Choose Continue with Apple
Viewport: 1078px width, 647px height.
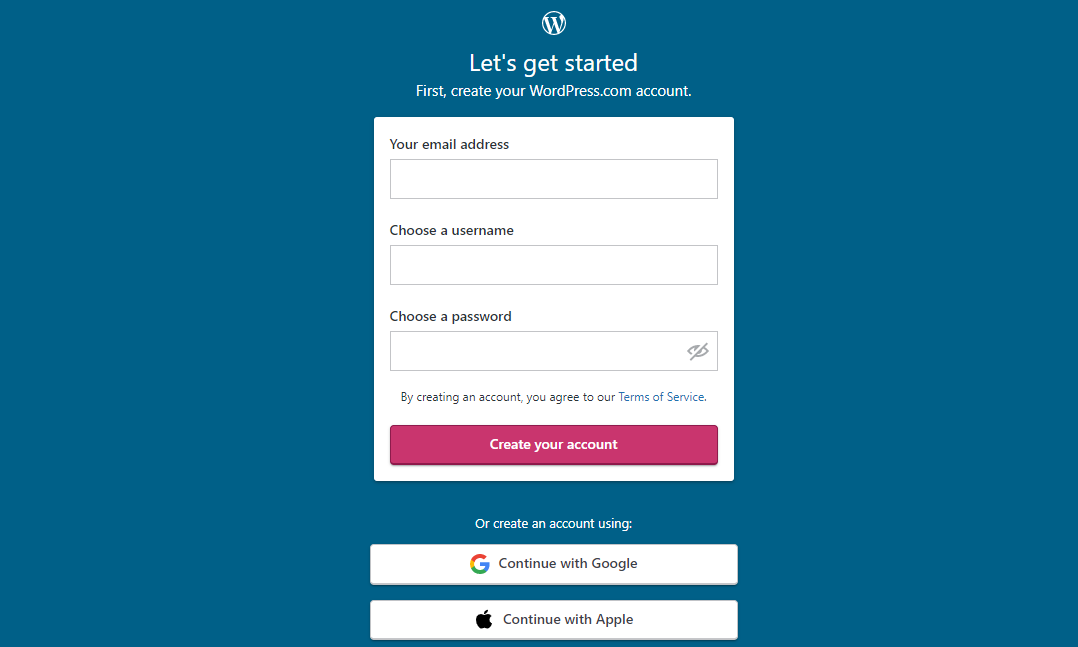553,618
